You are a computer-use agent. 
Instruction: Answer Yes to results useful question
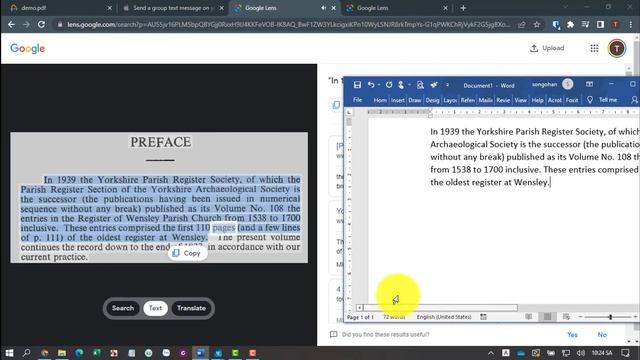point(572,335)
